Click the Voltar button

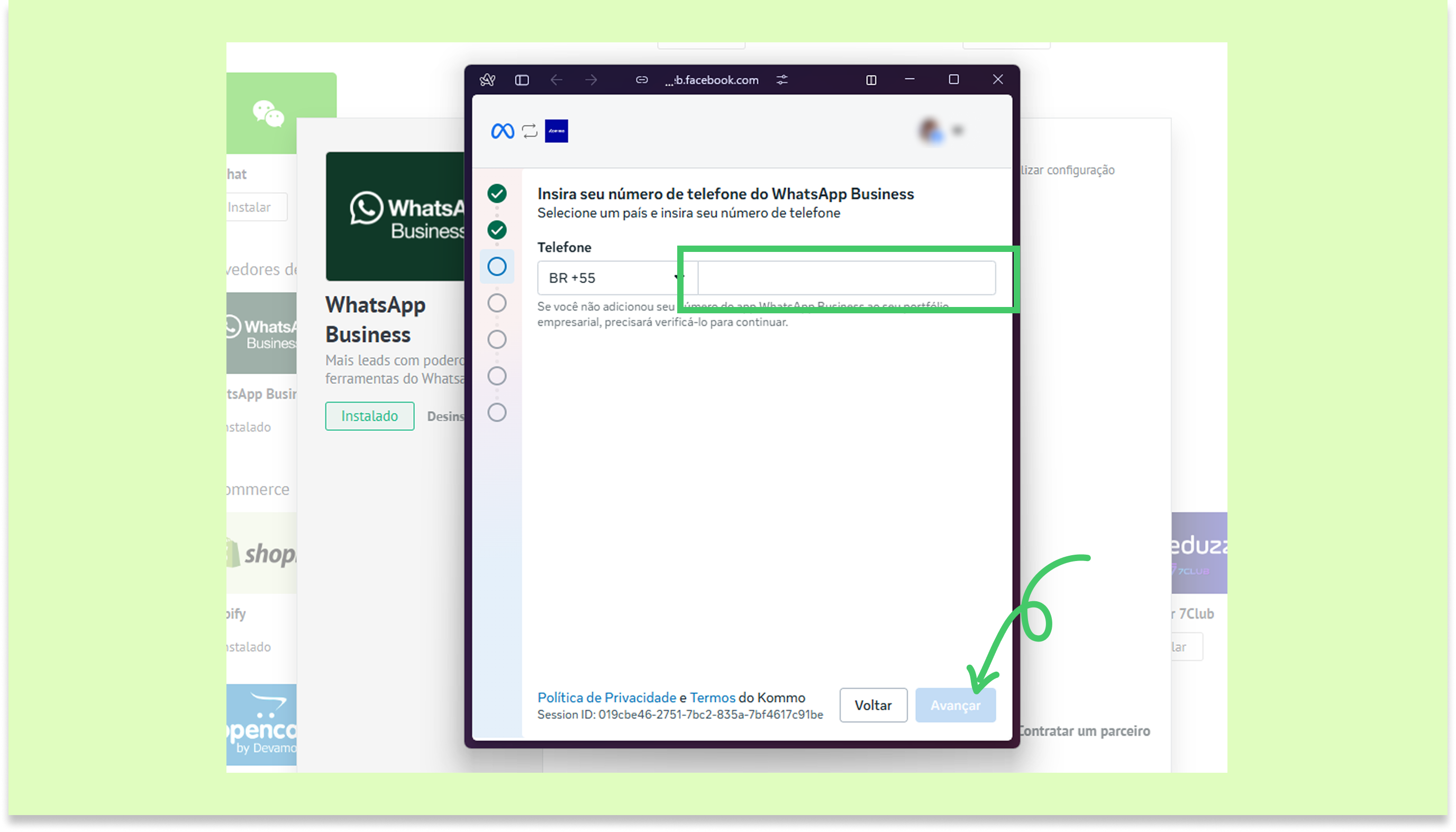(872, 705)
